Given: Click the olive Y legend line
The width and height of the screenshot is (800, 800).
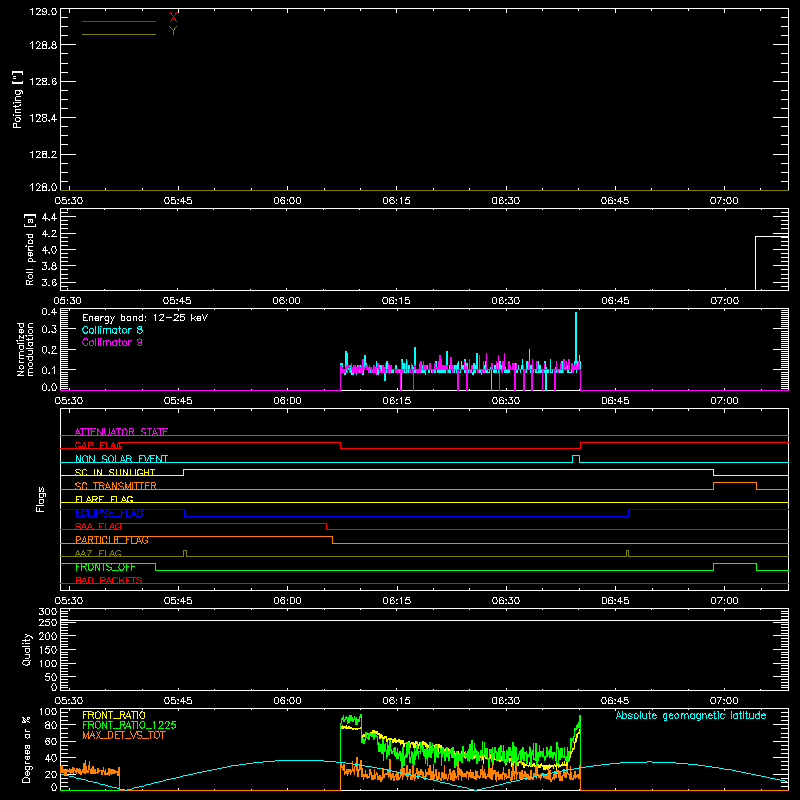Looking at the screenshot, I should 119,35.
